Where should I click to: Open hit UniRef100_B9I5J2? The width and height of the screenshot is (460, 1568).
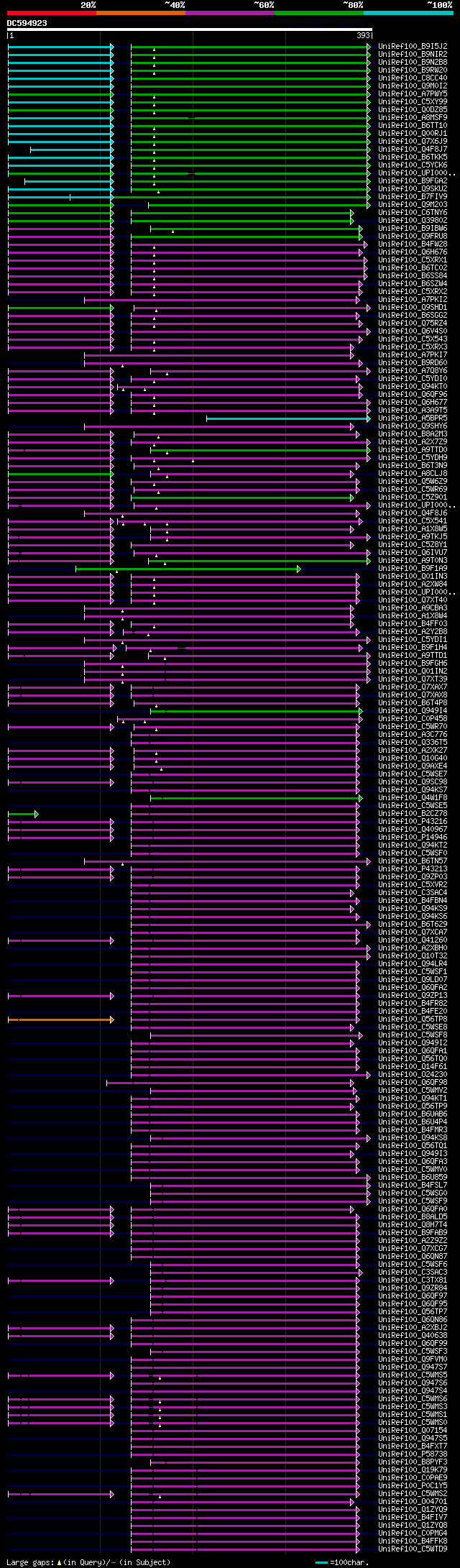(x=413, y=46)
